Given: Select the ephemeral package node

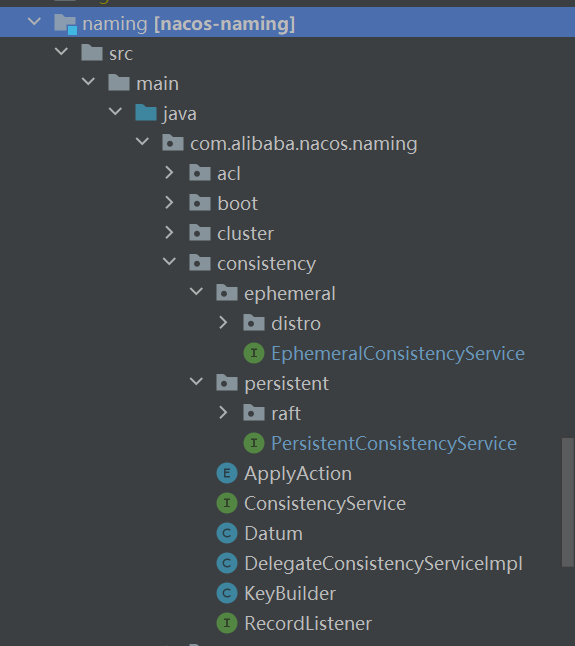Looking at the screenshot, I should pyautogui.click(x=290, y=293).
